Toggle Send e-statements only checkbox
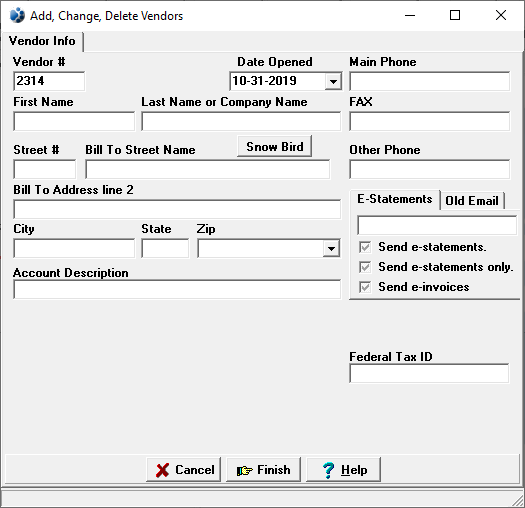 pyautogui.click(x=365, y=267)
